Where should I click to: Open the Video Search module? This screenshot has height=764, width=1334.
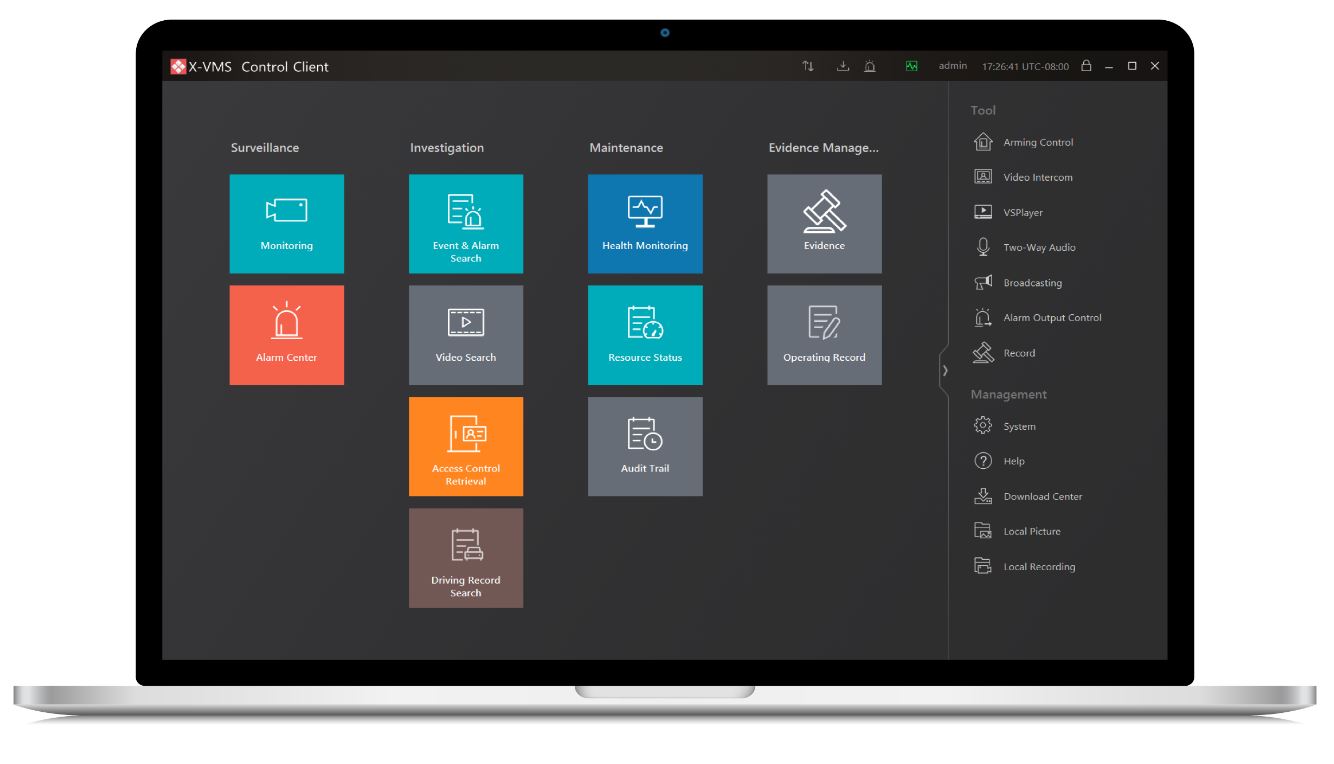465,335
